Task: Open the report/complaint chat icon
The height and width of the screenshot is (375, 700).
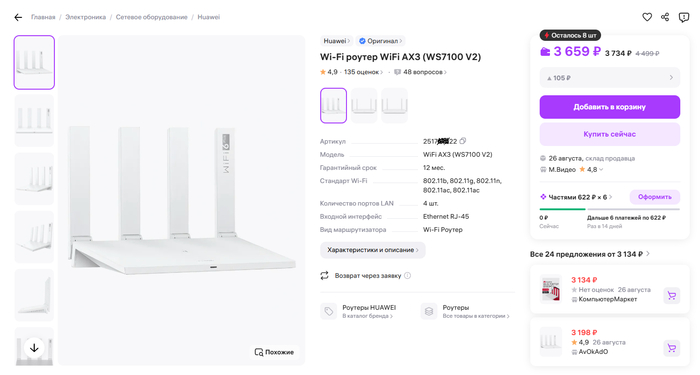Action: click(x=683, y=17)
